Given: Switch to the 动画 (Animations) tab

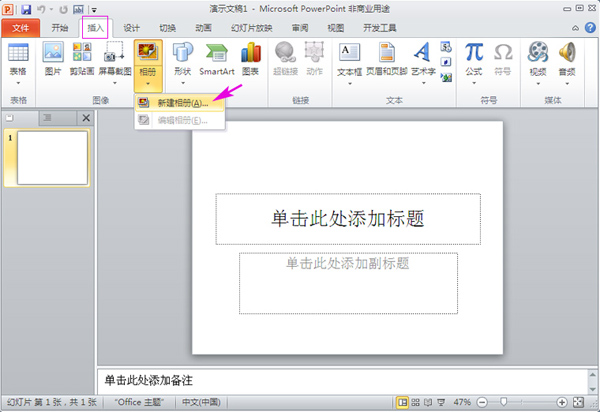Looking at the screenshot, I should tap(203, 28).
